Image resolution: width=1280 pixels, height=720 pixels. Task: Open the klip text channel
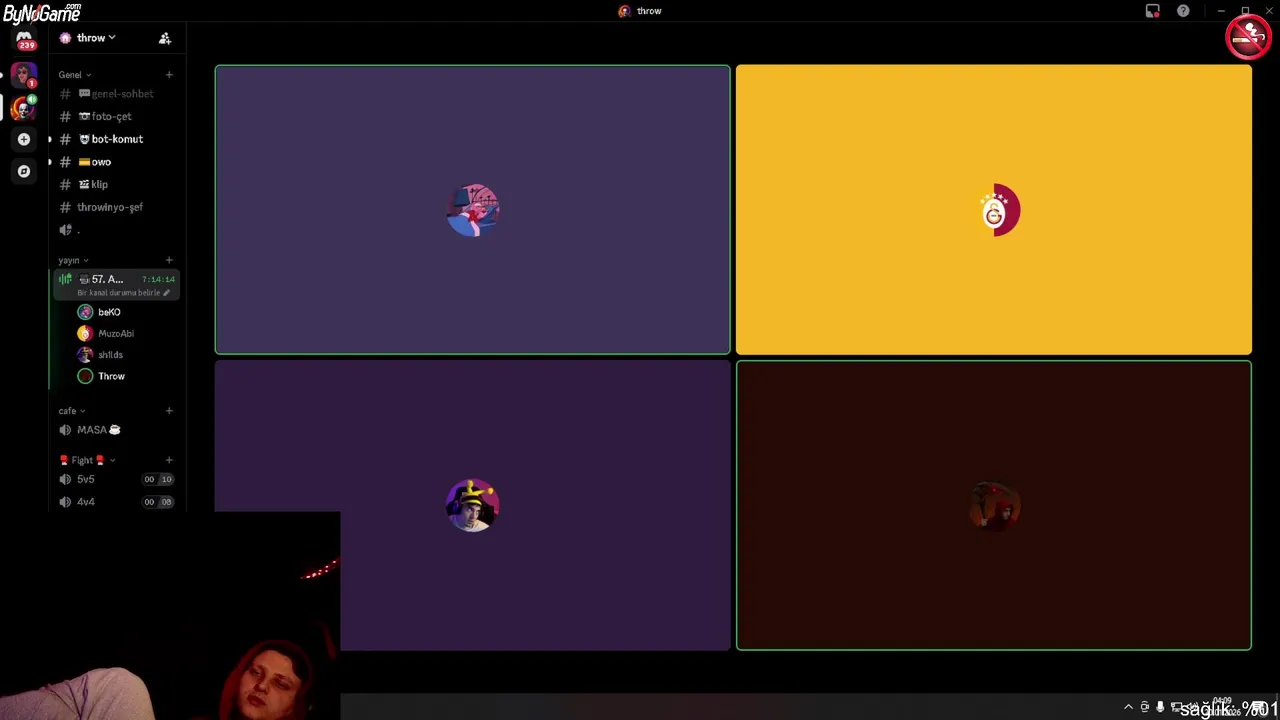click(115, 184)
